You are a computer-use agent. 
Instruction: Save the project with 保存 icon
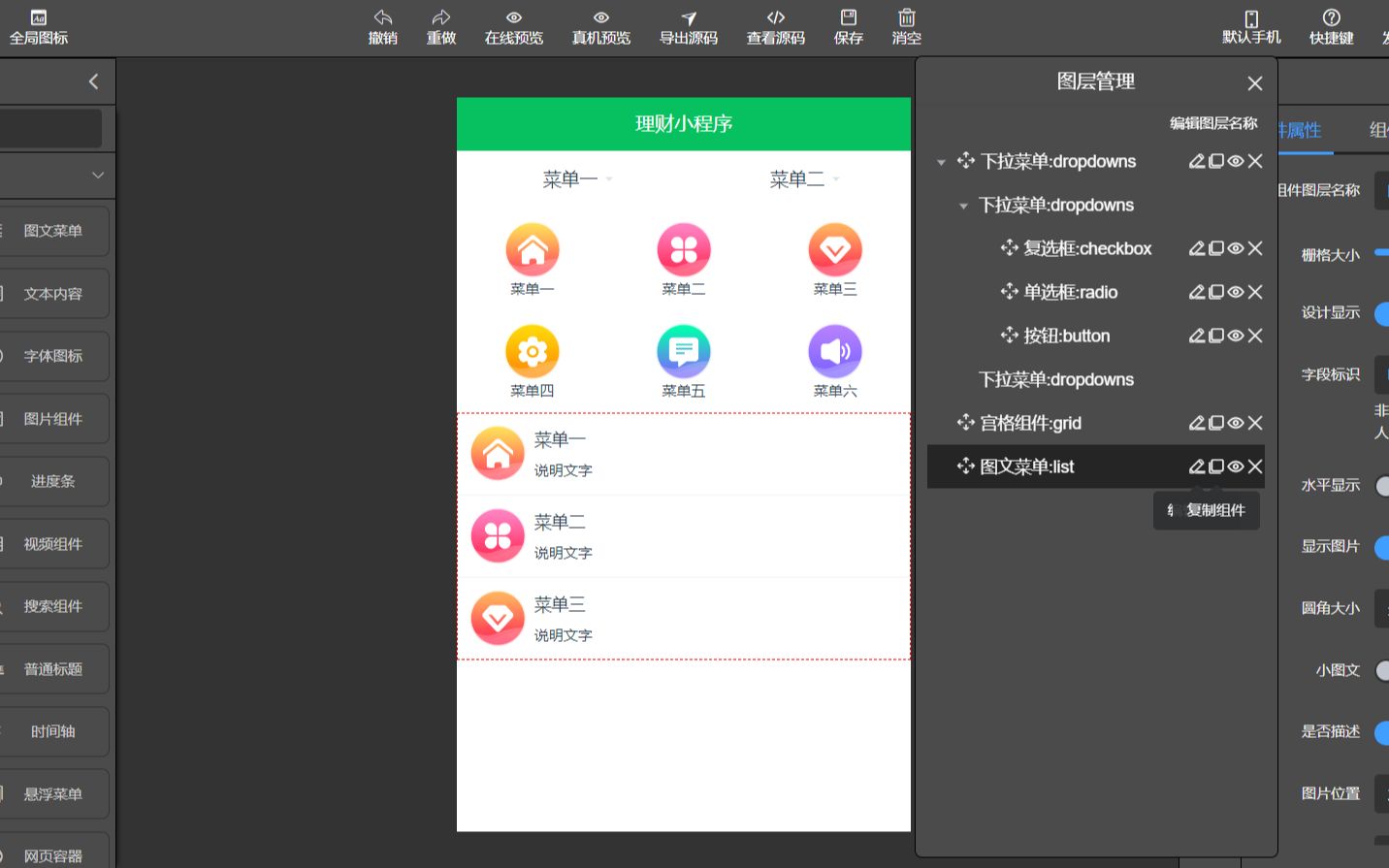pyautogui.click(x=848, y=27)
